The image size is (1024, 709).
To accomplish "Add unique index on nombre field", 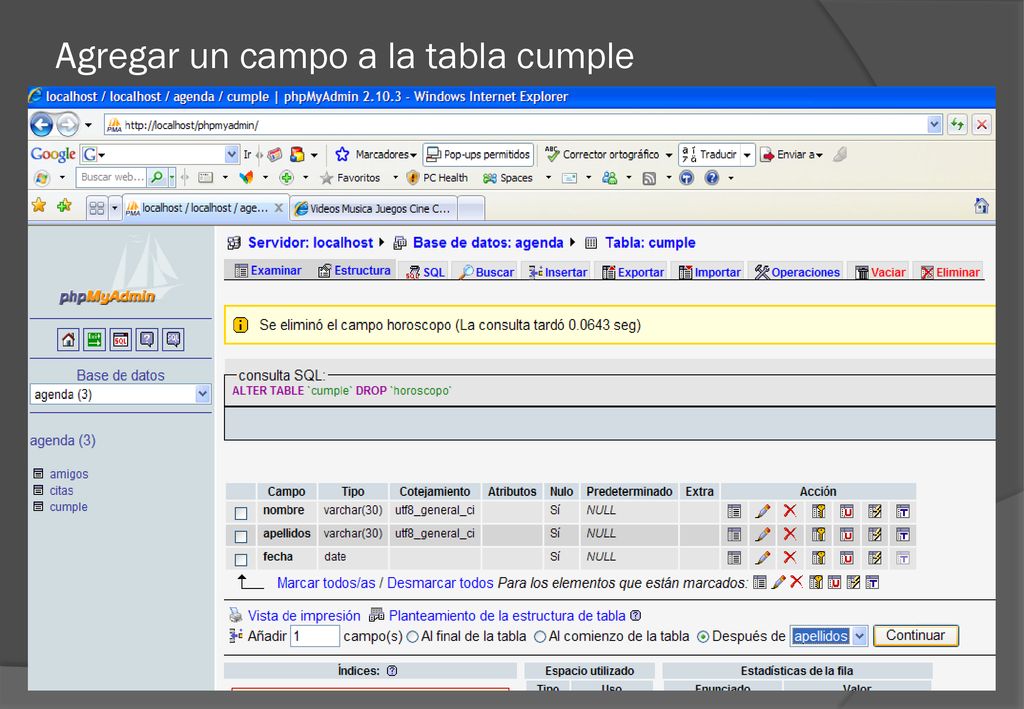I will pyautogui.click(x=846, y=511).
